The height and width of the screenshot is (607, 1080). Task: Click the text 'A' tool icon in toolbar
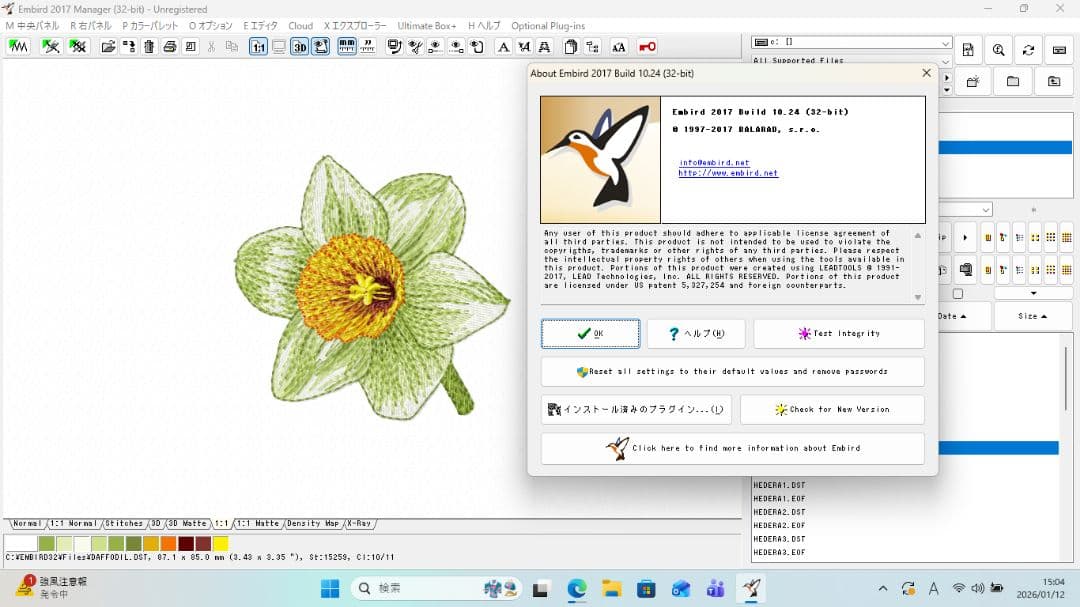[x=503, y=47]
